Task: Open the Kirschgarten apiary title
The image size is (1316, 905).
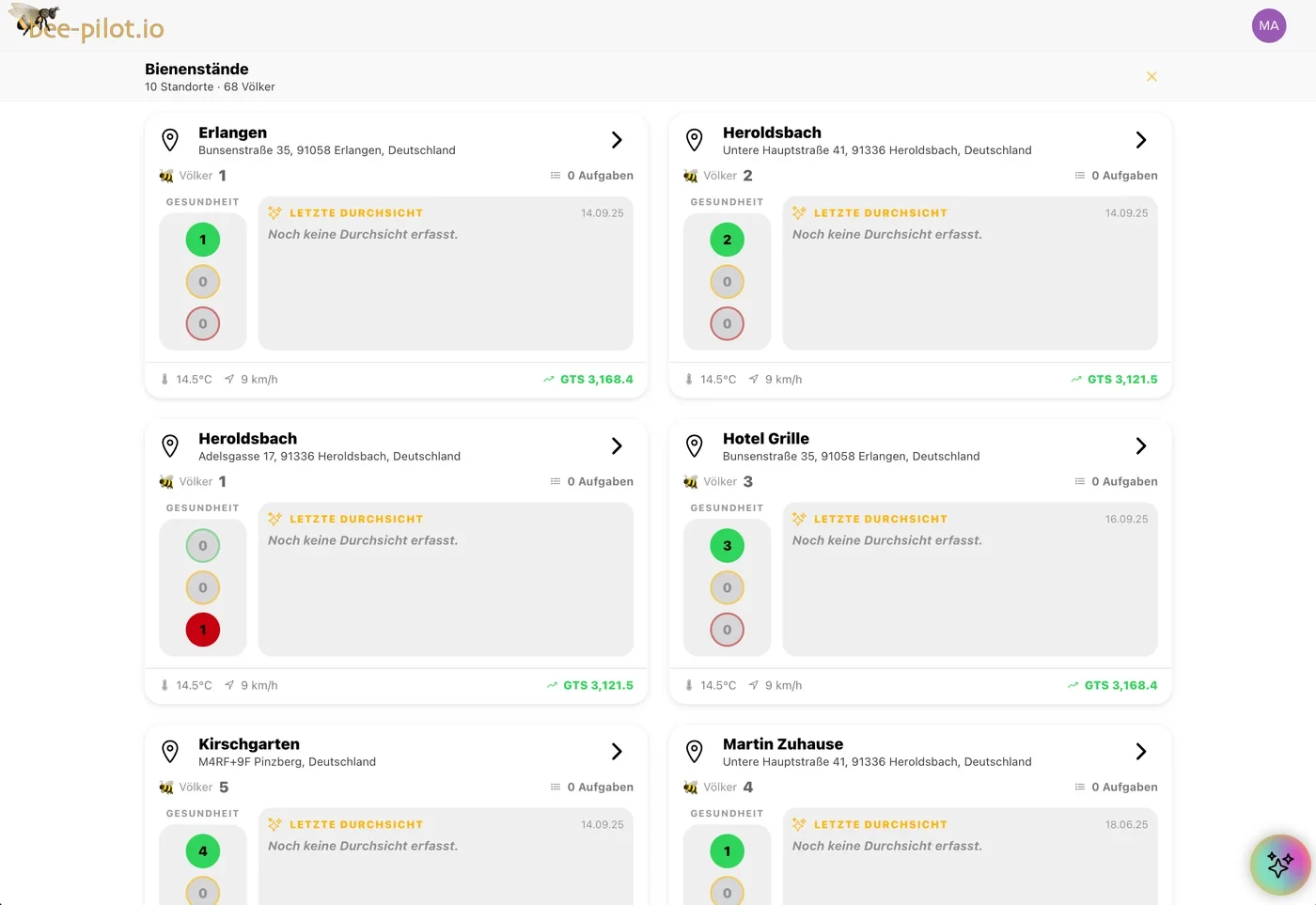Action: pyautogui.click(x=249, y=744)
